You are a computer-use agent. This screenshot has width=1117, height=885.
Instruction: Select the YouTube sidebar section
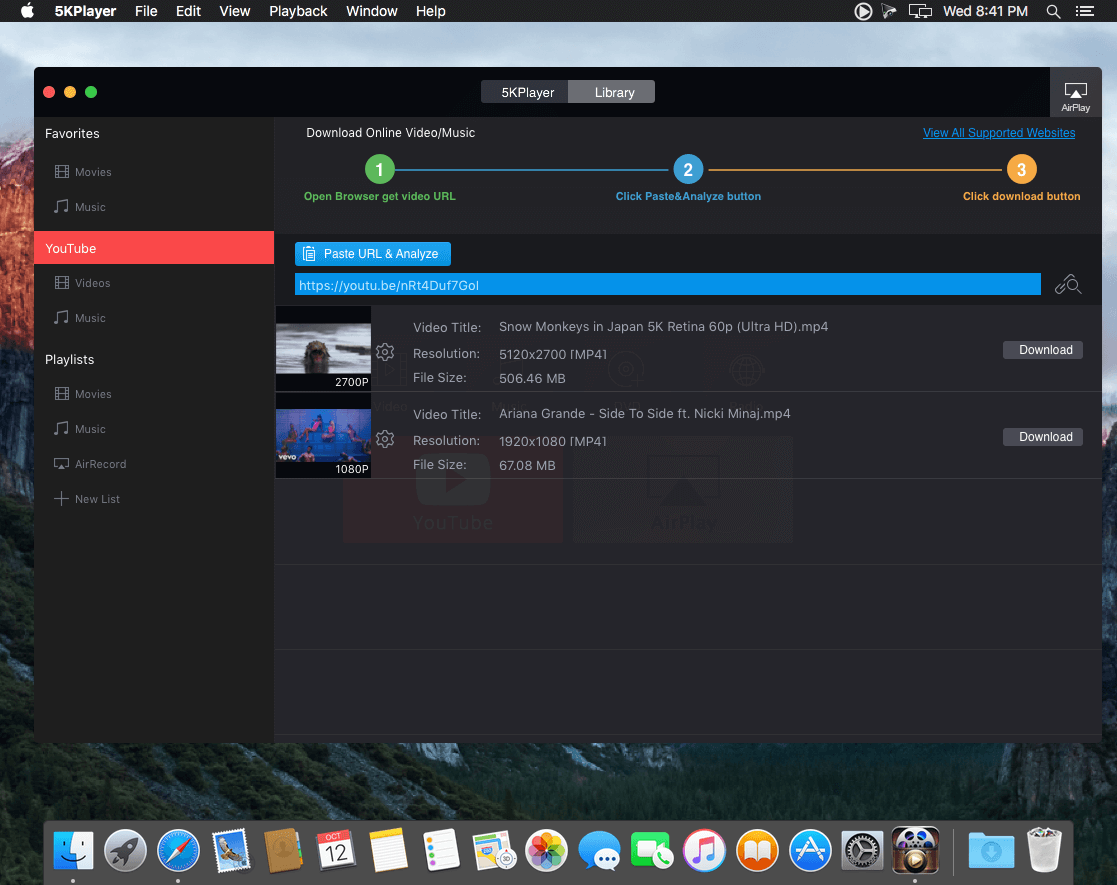click(x=154, y=248)
